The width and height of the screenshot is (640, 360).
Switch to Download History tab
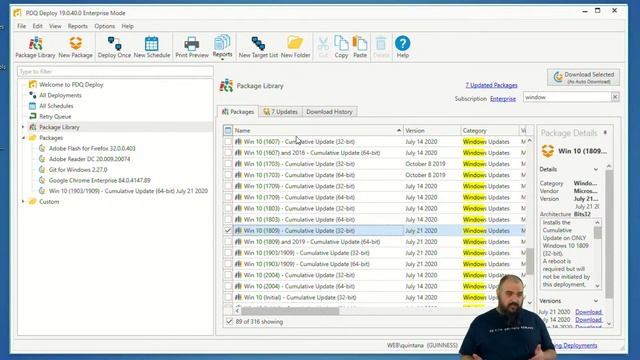click(x=329, y=112)
